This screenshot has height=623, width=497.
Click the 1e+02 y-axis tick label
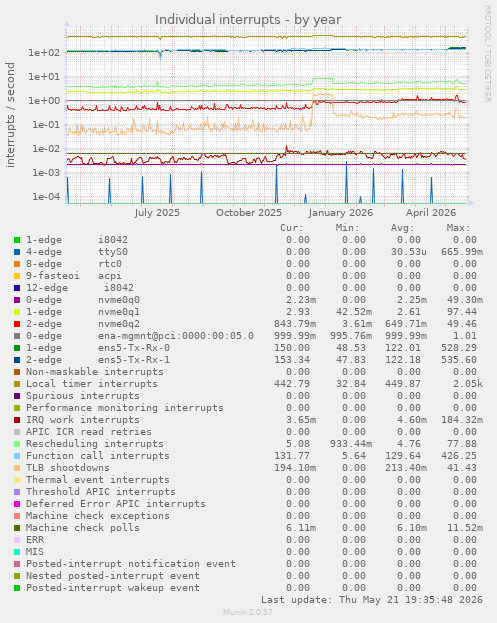(x=44, y=52)
